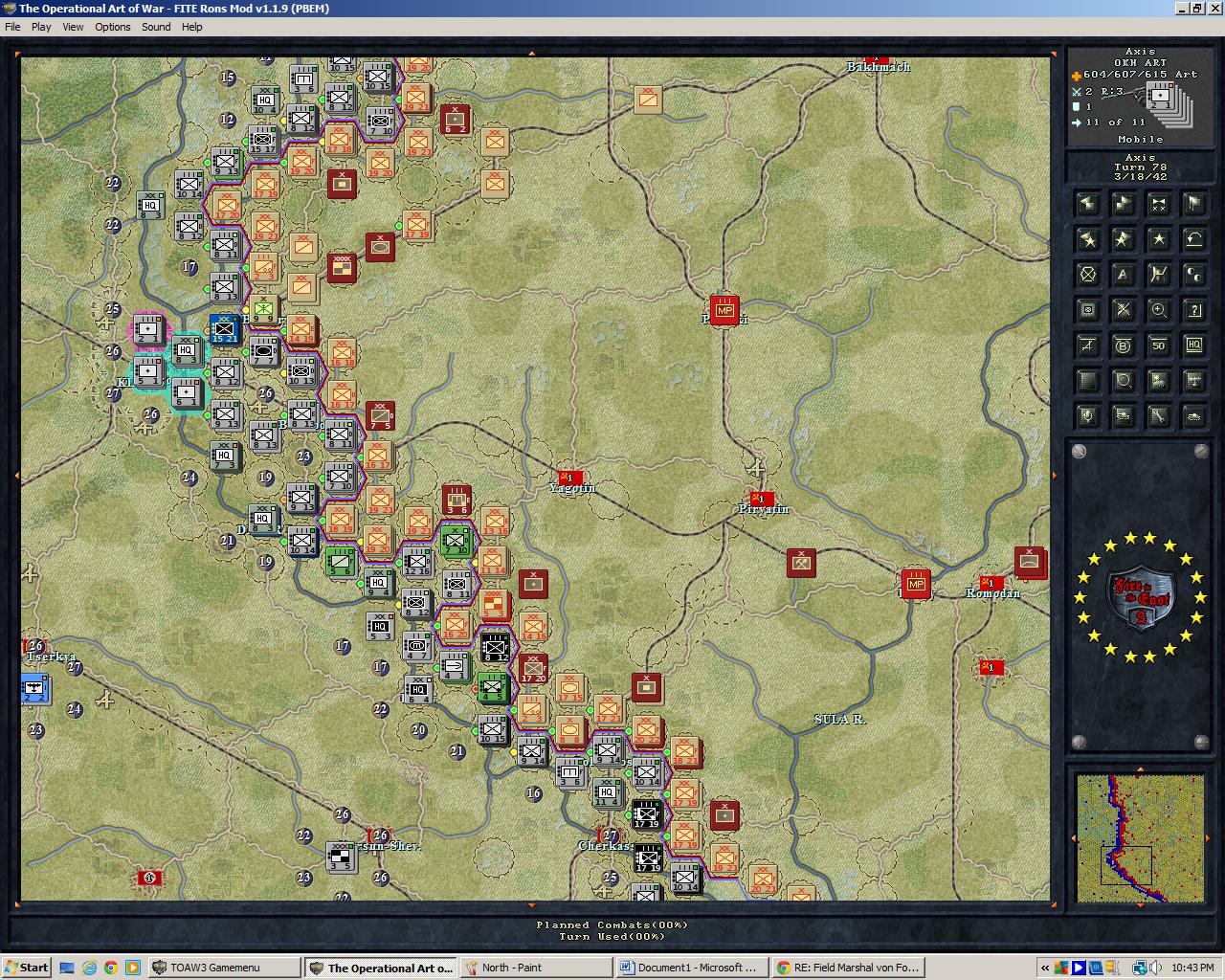Toggle the white flag objectives icon
1225x980 pixels.
(1192, 204)
